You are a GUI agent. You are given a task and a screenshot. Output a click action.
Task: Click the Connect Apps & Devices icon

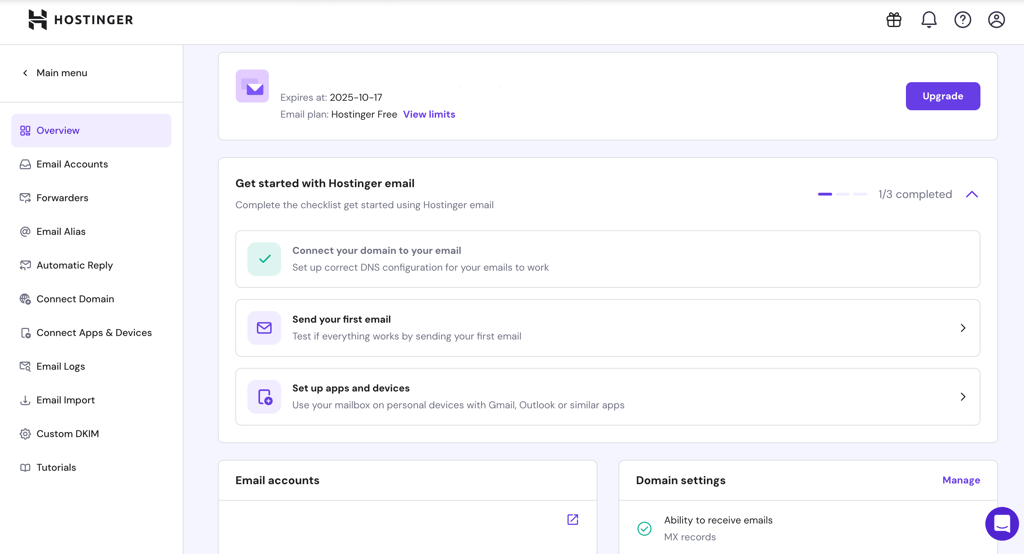coord(25,333)
